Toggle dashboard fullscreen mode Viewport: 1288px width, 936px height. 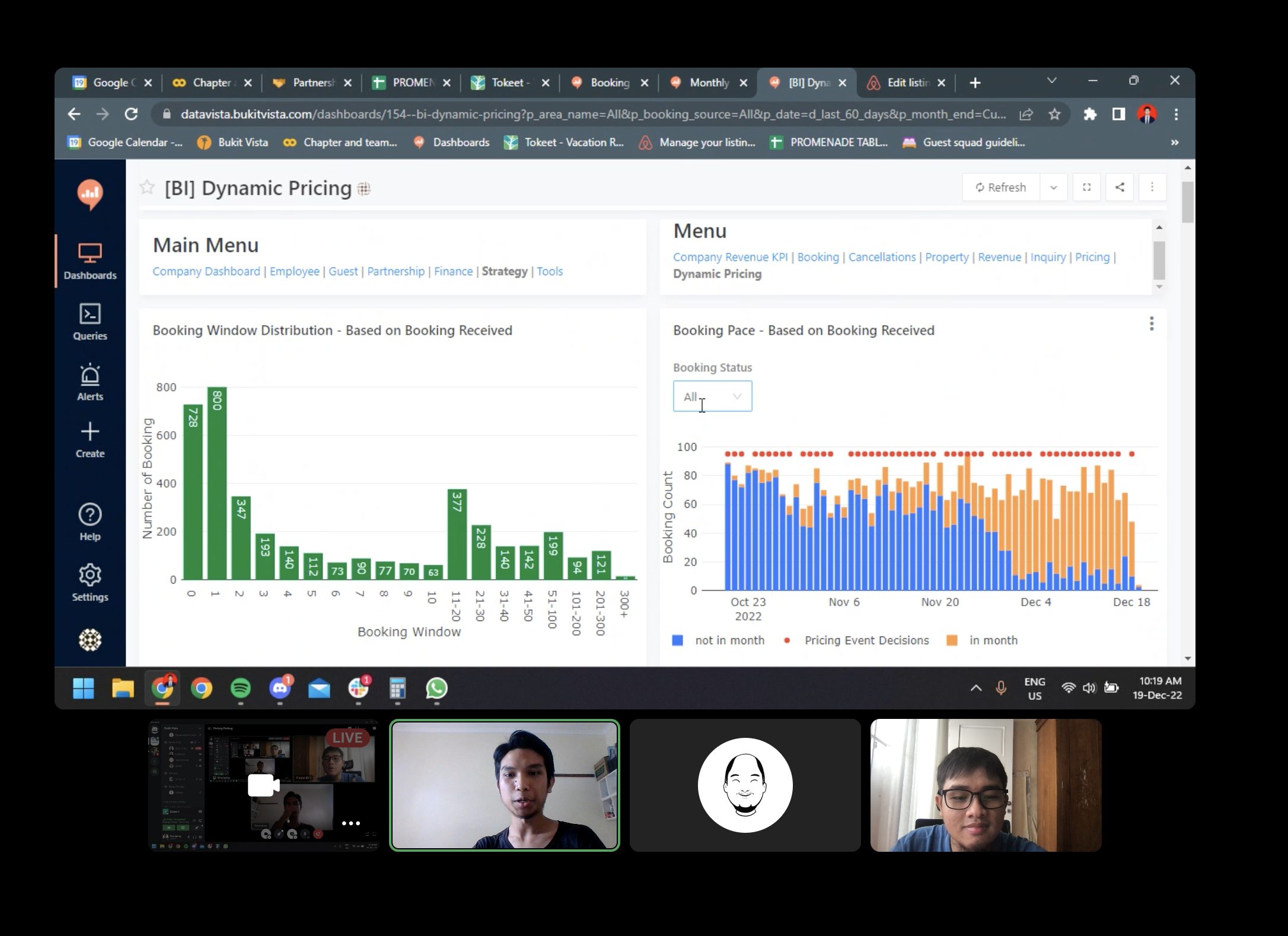pyautogui.click(x=1087, y=187)
